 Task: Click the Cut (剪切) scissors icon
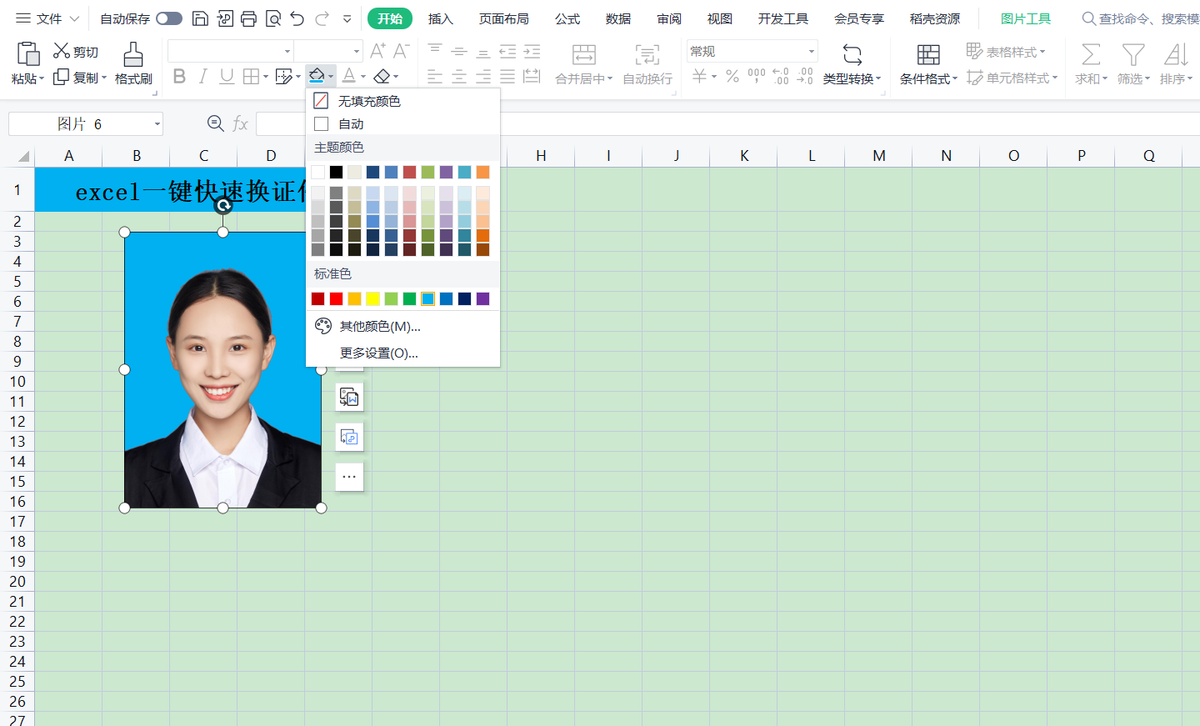point(62,51)
